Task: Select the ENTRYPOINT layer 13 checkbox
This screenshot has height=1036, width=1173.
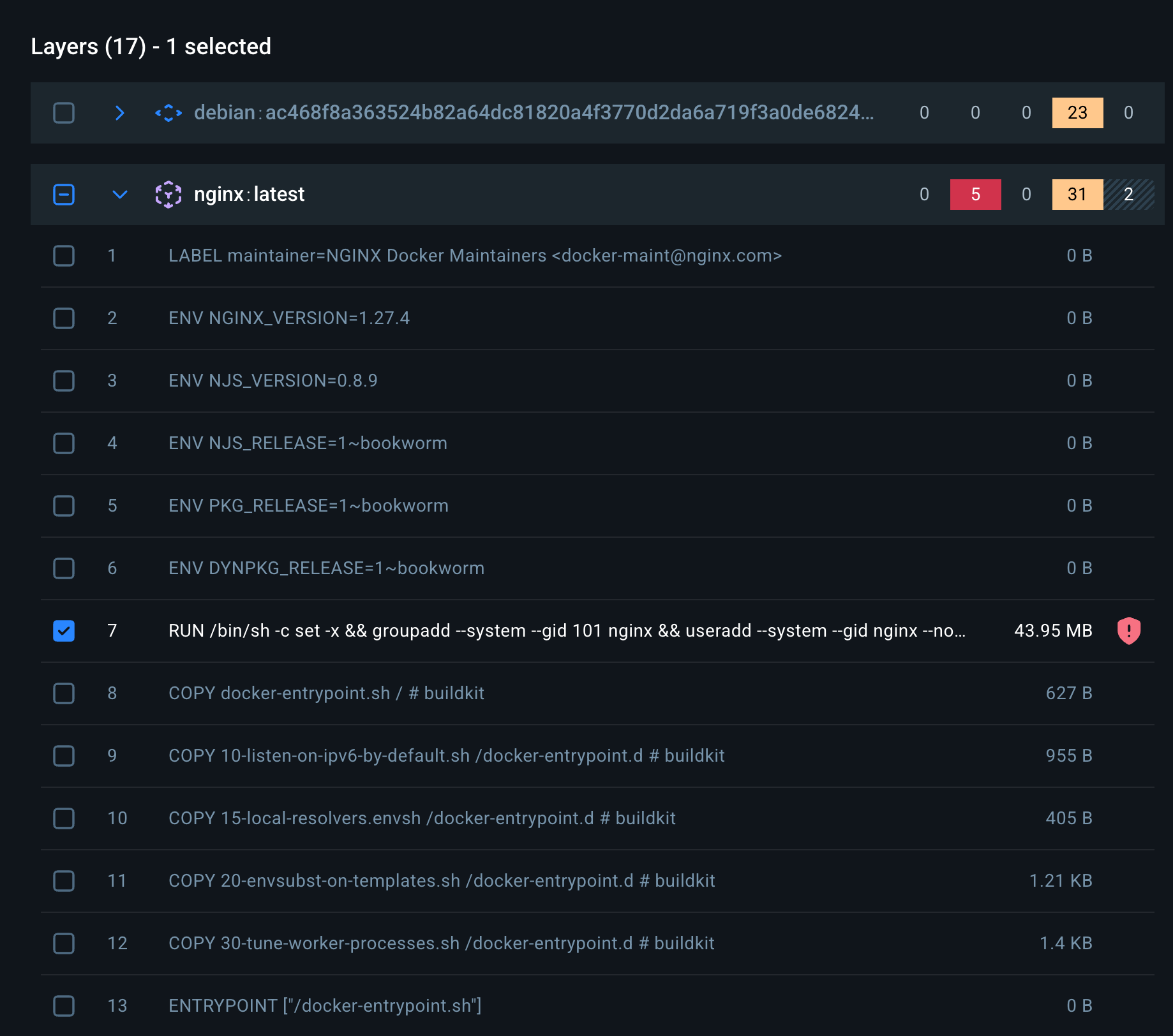Action: coord(64,1006)
